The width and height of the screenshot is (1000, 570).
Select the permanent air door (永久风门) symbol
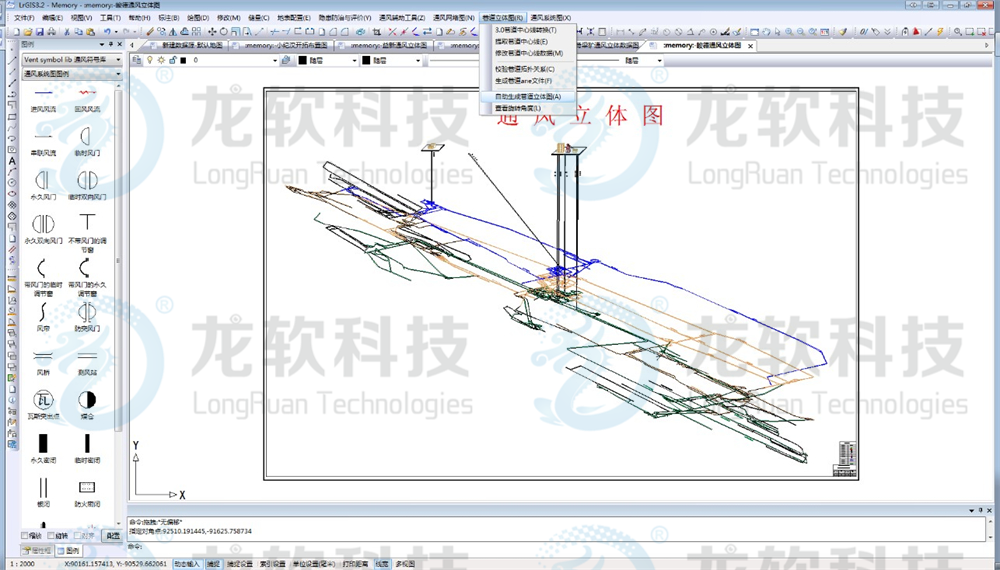43,181
